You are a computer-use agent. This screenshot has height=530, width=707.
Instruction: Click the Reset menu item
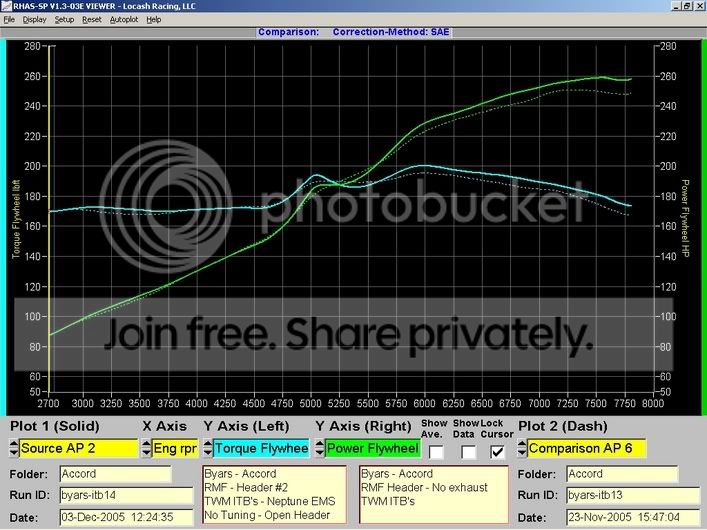coord(92,19)
